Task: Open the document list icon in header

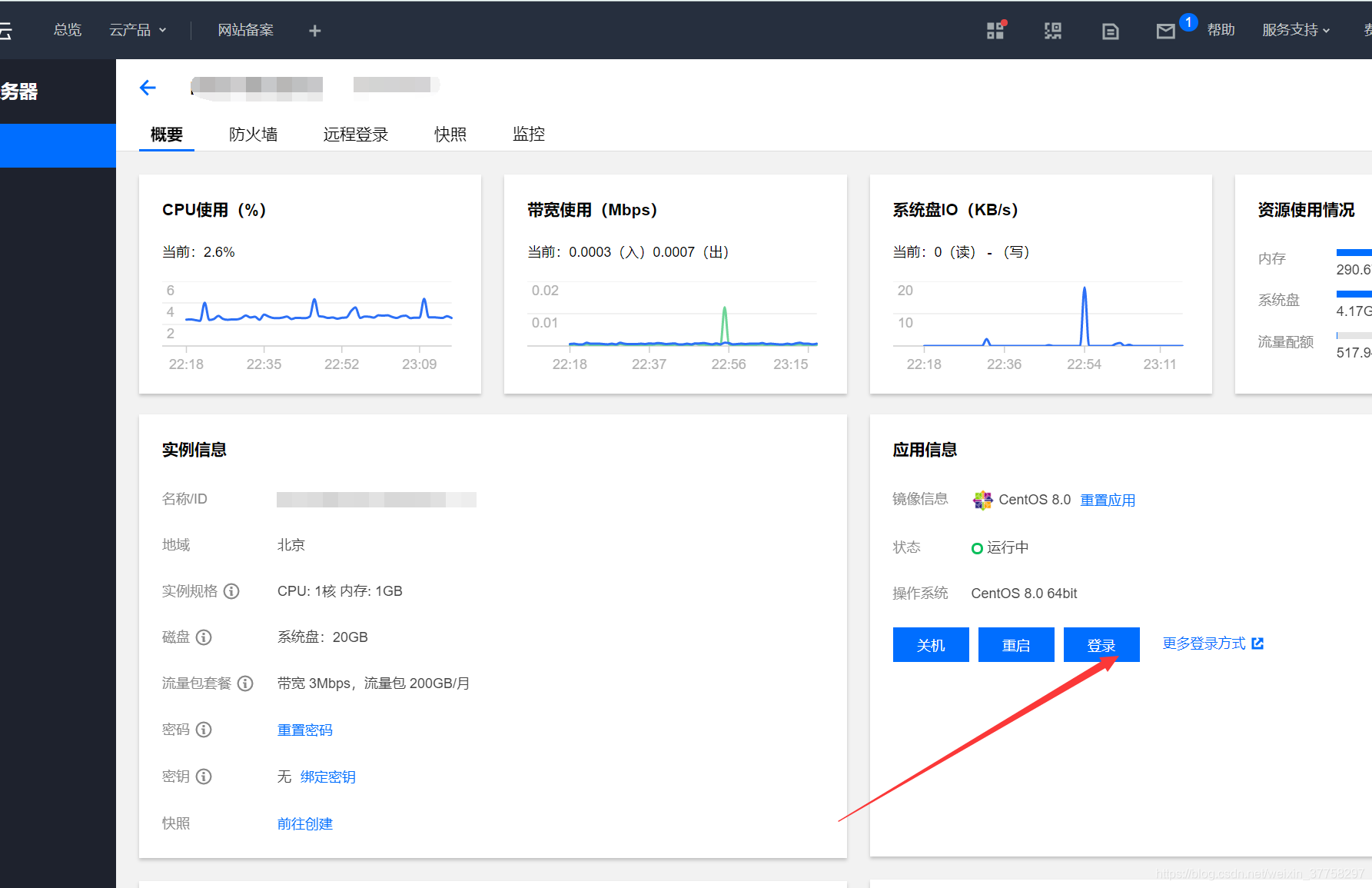Action: (1110, 31)
